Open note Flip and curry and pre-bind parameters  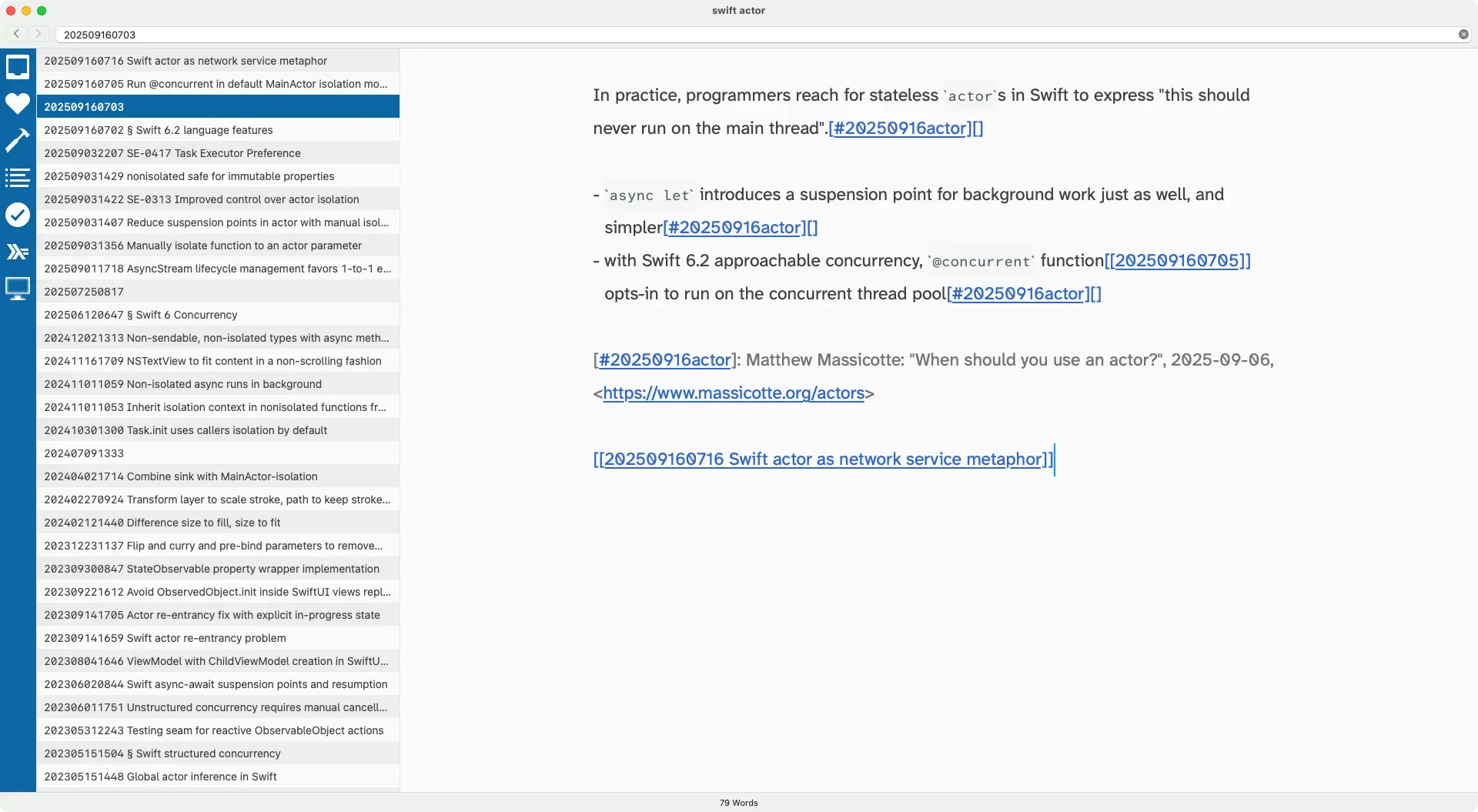218,546
